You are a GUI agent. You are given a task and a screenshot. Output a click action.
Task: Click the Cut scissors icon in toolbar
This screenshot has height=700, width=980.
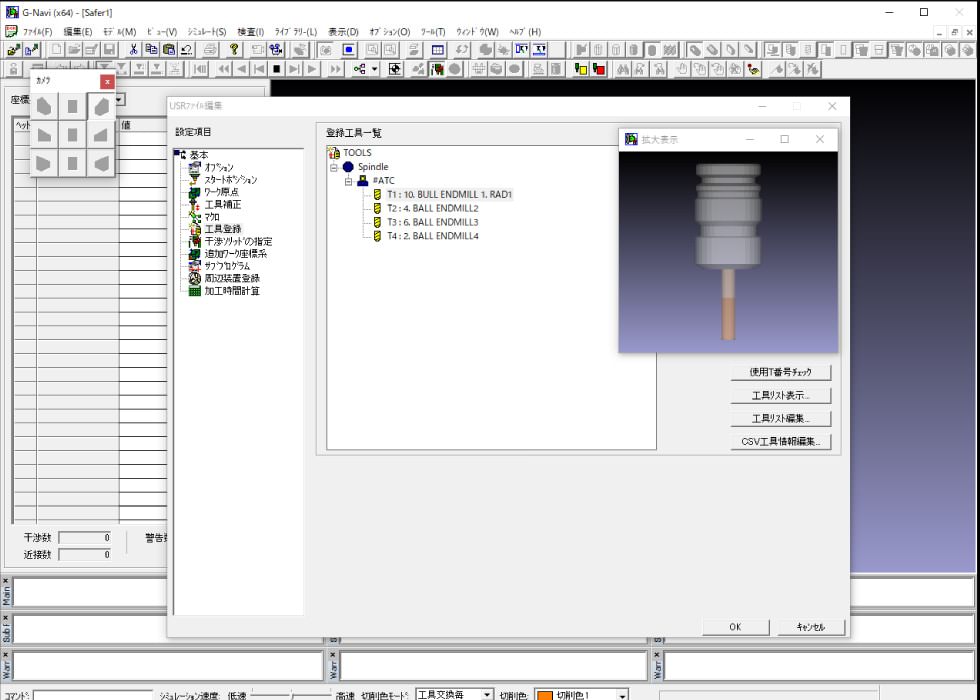click(x=133, y=49)
